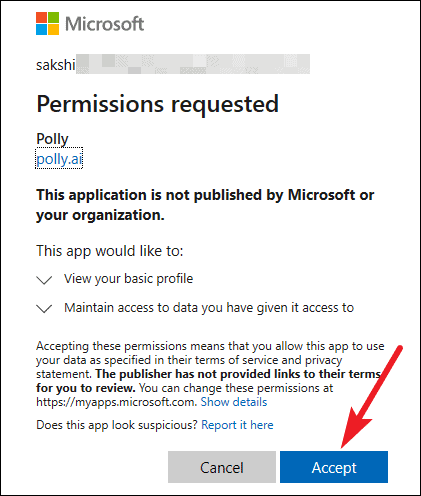Open the polly.ai publisher link

(x=59, y=159)
